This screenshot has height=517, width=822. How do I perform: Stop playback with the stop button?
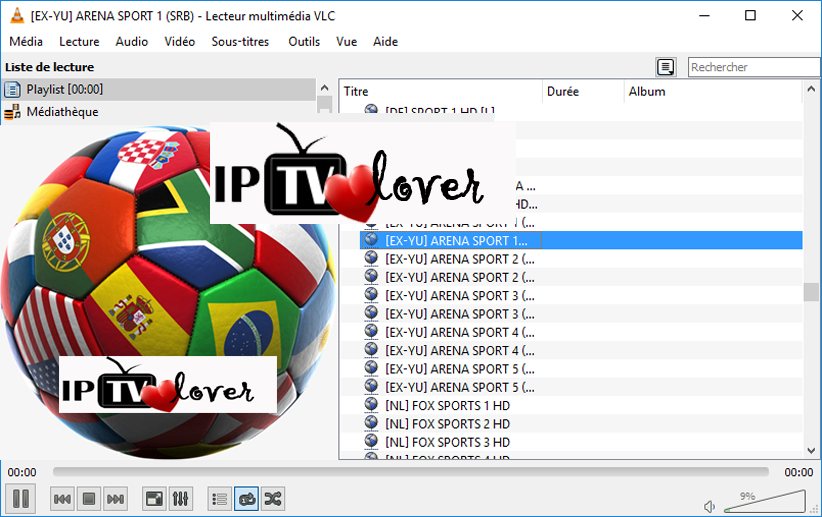pos(89,499)
